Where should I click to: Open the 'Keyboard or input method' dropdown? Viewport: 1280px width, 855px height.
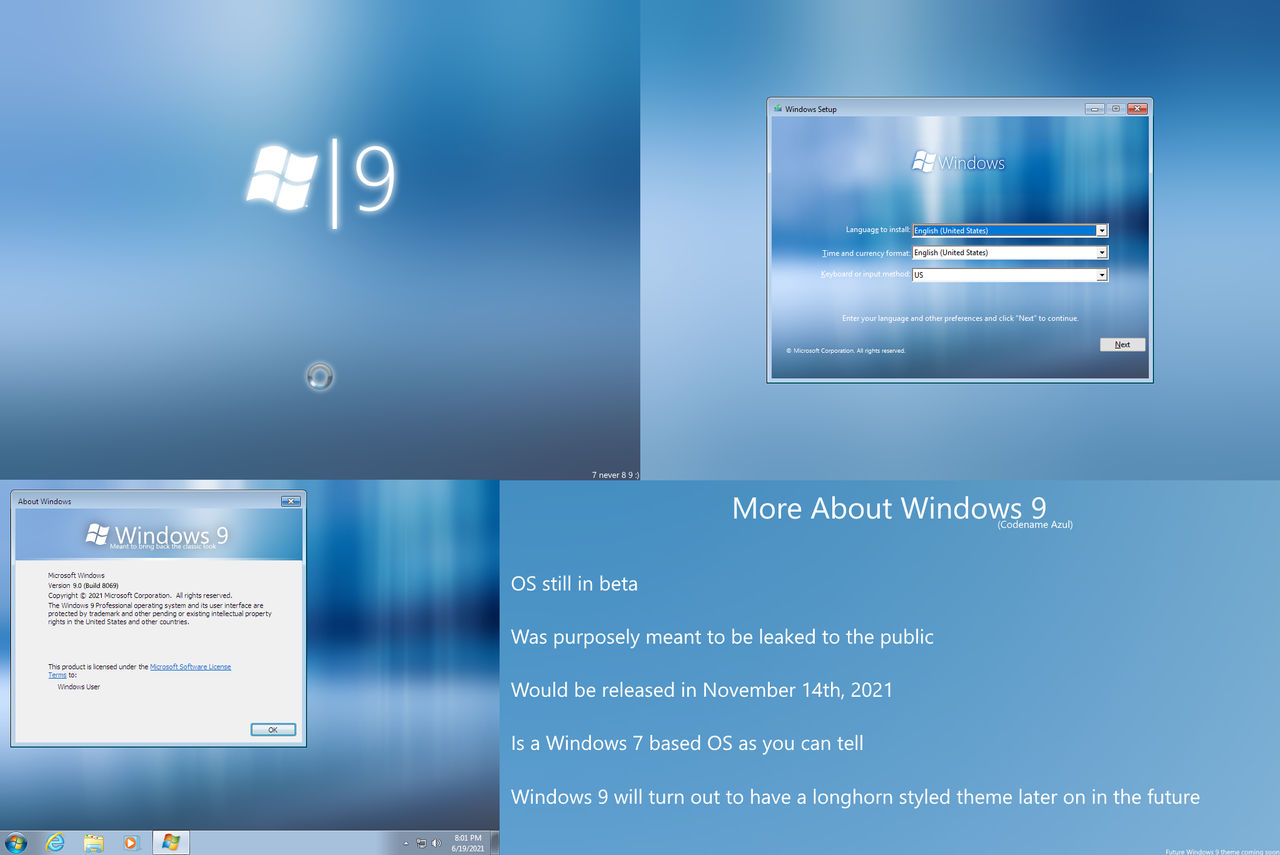pyautogui.click(x=1100, y=274)
